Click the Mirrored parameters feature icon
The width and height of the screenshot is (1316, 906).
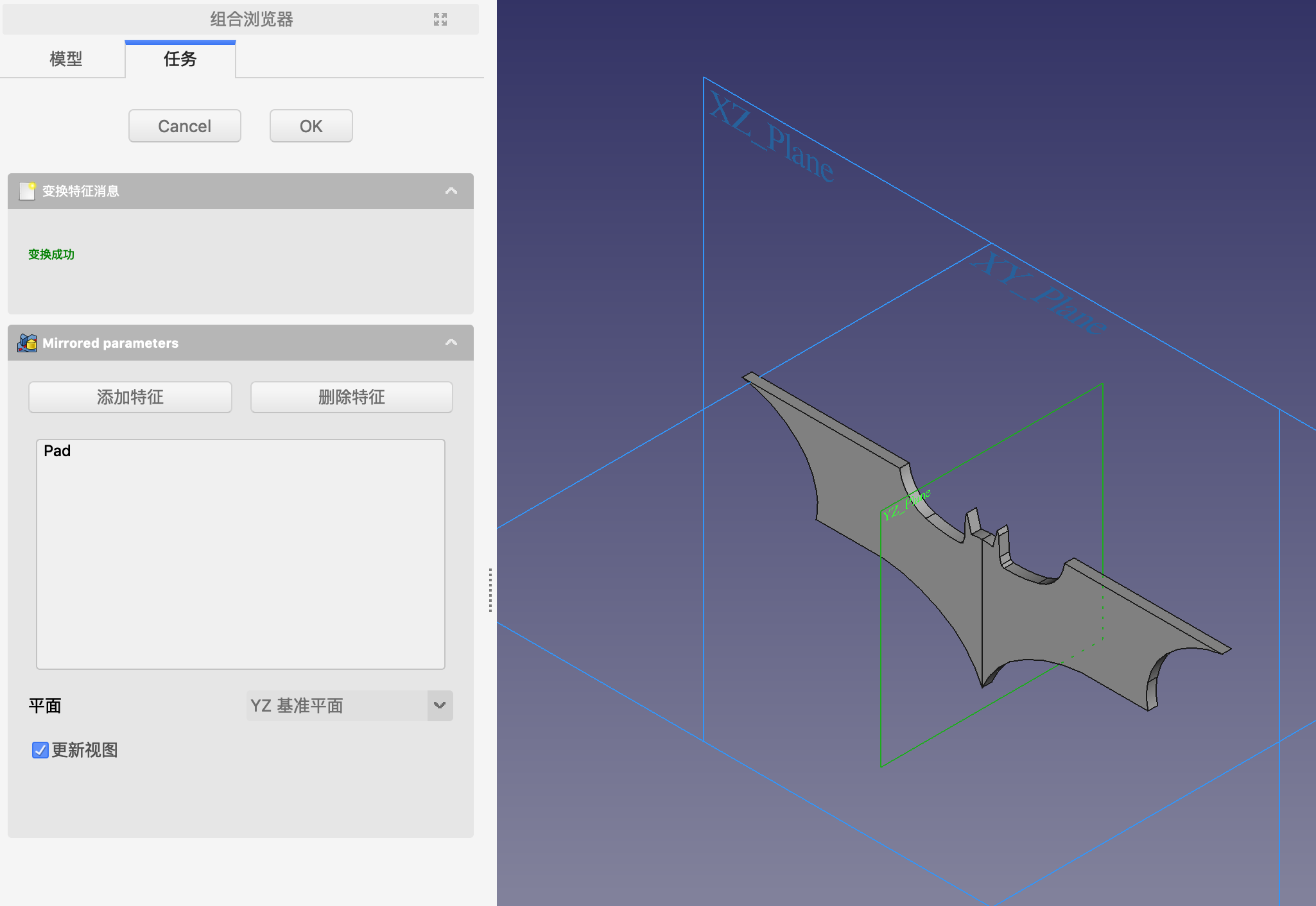[27, 343]
